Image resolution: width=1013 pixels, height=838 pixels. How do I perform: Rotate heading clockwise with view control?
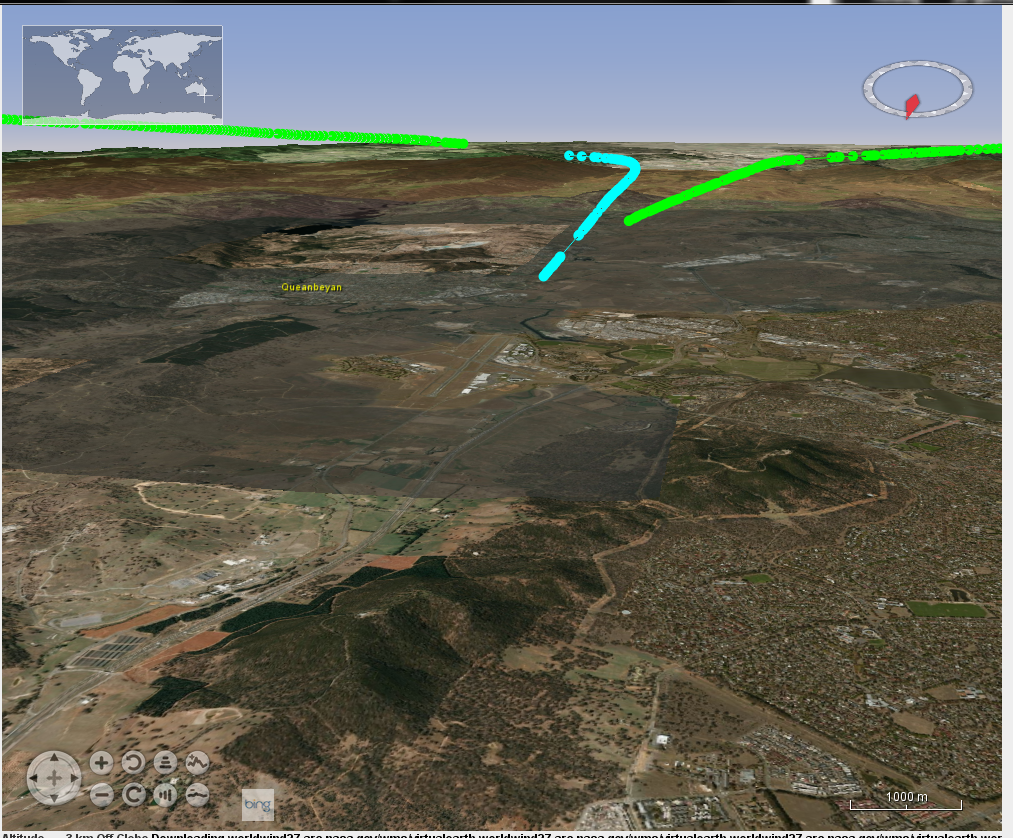pos(133,795)
